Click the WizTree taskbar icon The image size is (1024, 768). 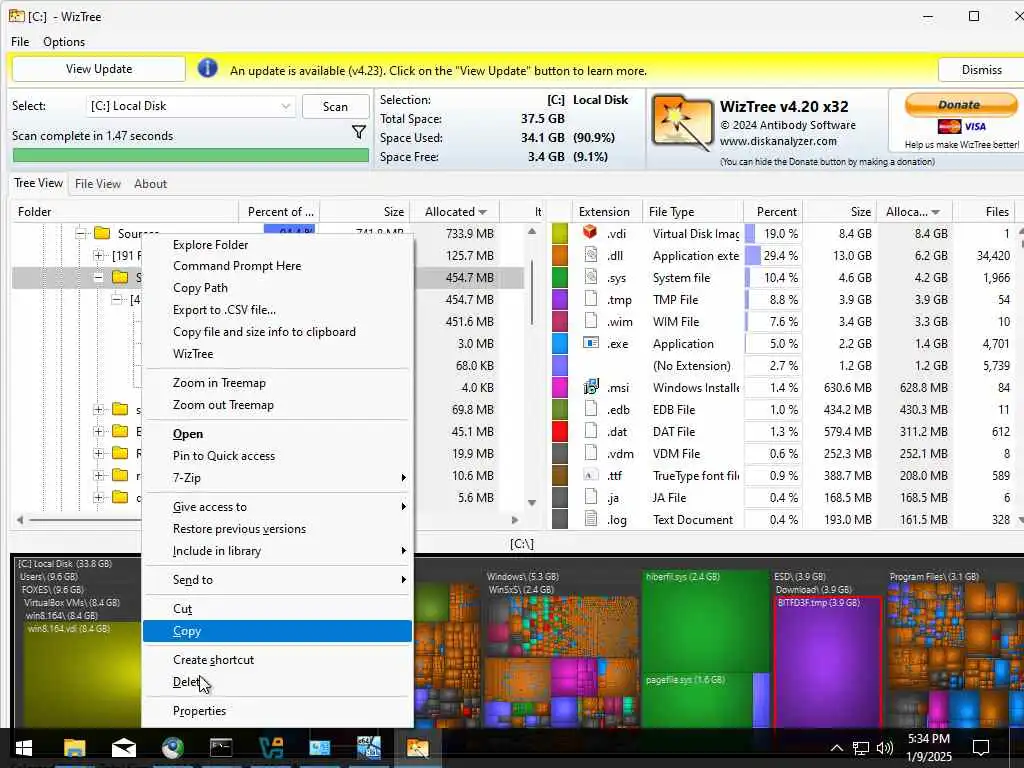(x=417, y=748)
